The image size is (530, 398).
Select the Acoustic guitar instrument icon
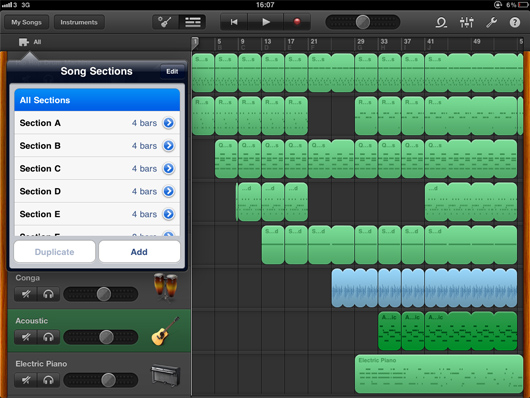pyautogui.click(x=165, y=331)
